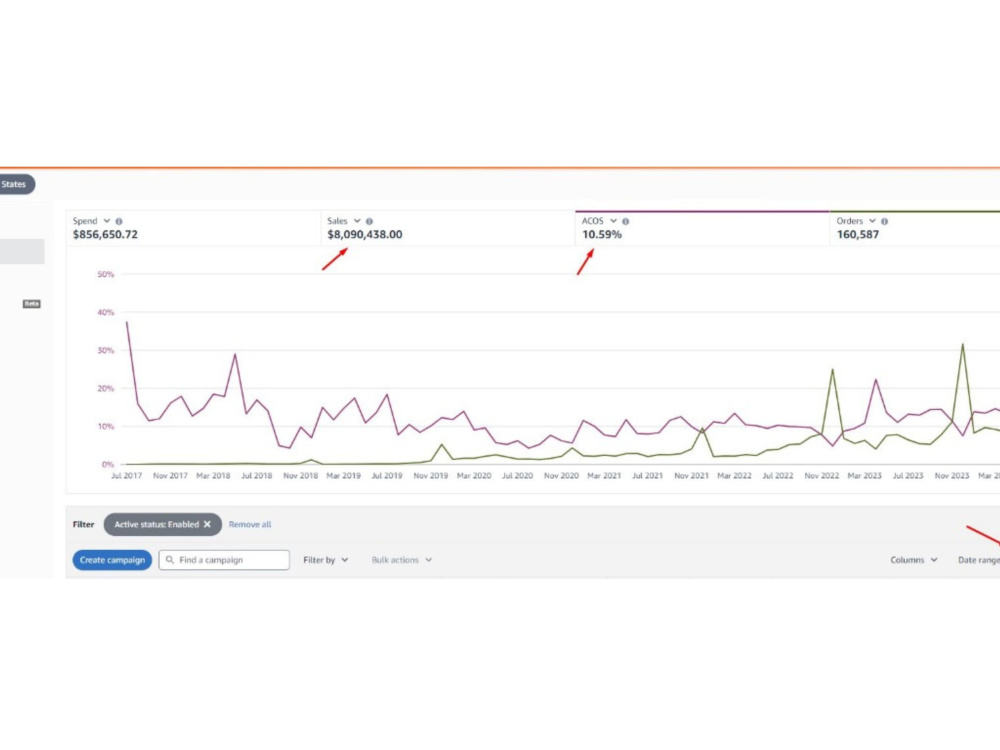Select the States pill tab
Viewport: 1000px width, 750px height.
15,184
